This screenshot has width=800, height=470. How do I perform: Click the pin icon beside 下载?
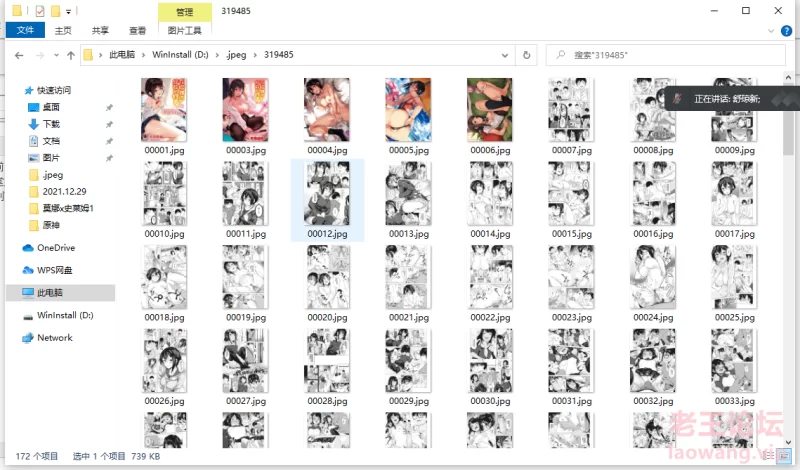109,124
